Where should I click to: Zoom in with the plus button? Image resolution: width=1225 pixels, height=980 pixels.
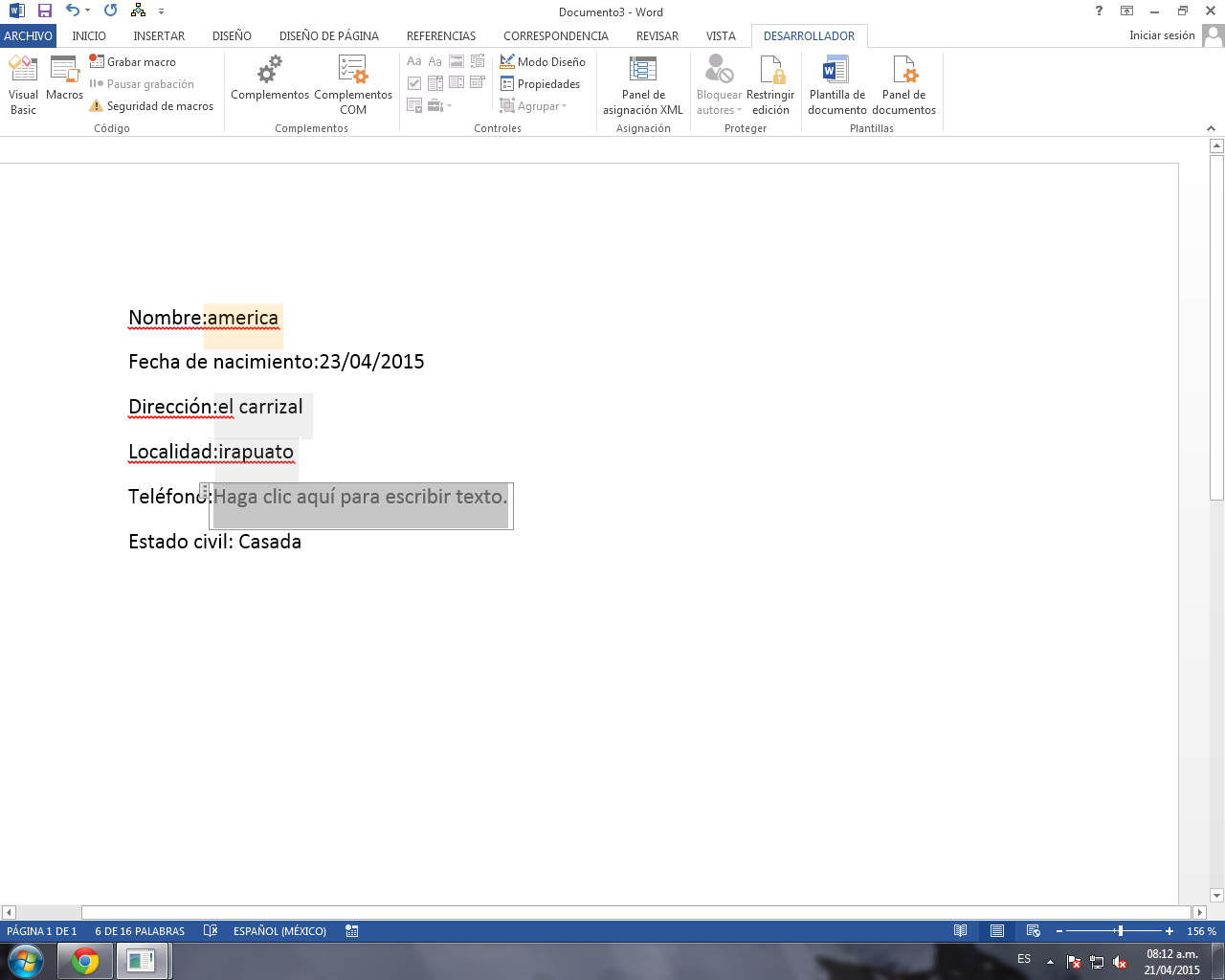pos(1169,930)
